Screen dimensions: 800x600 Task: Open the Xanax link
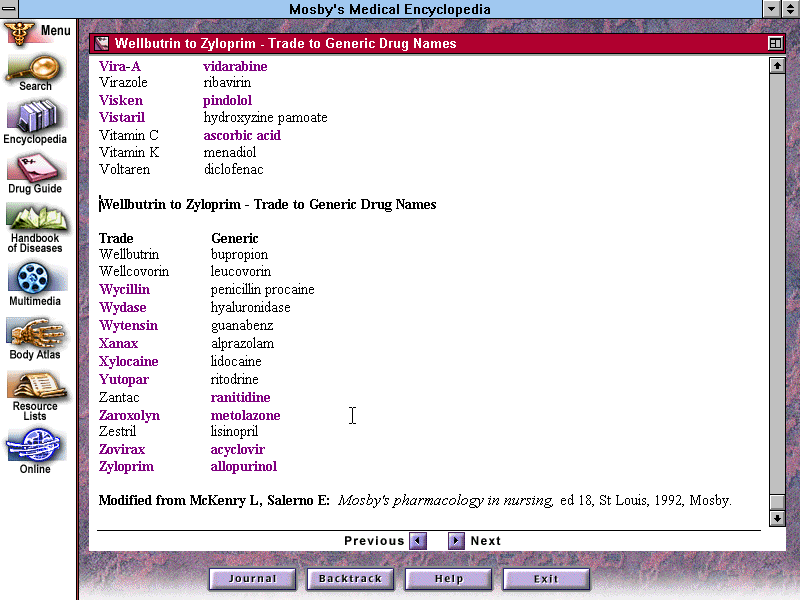point(118,343)
